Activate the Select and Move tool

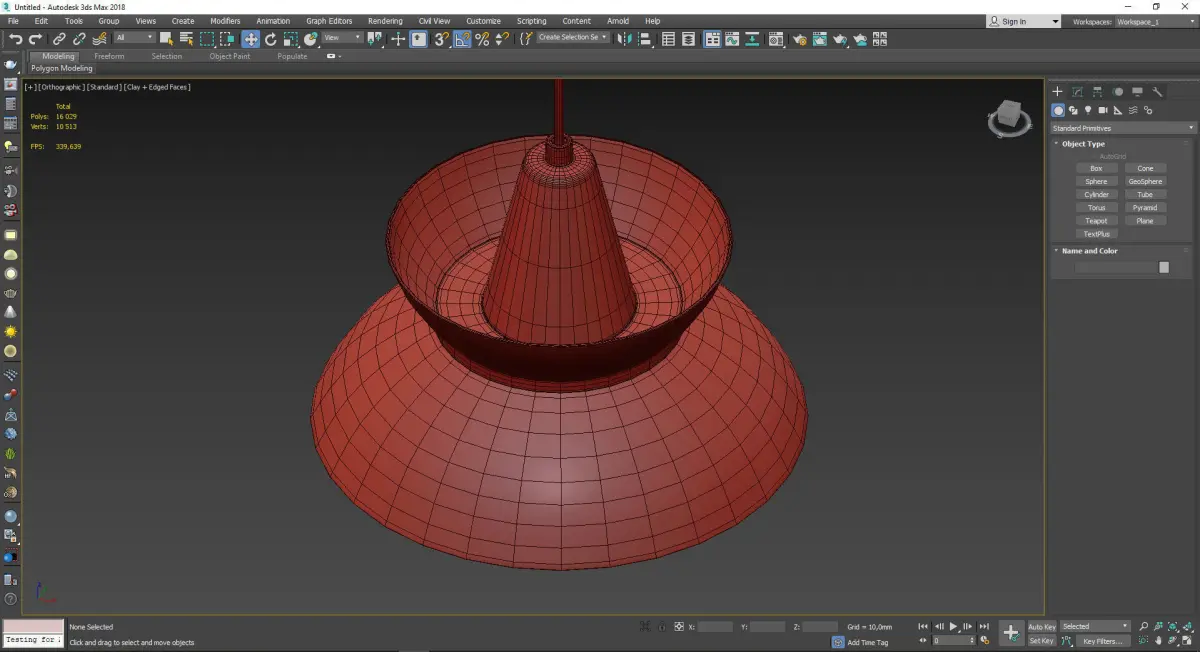(250, 39)
